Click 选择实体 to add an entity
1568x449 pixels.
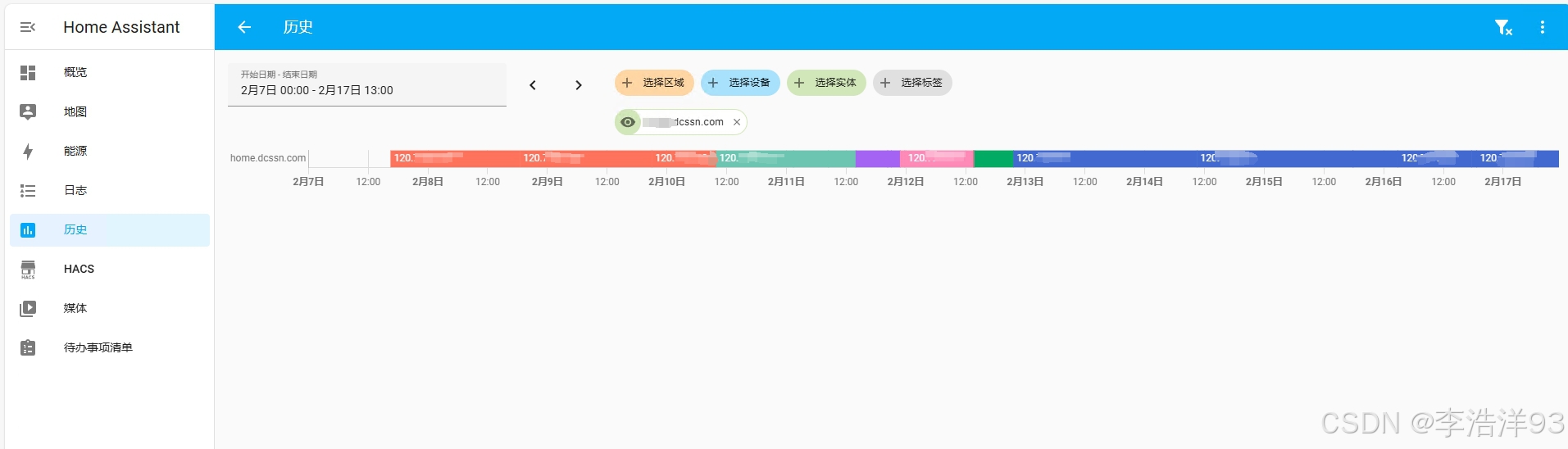tap(826, 83)
